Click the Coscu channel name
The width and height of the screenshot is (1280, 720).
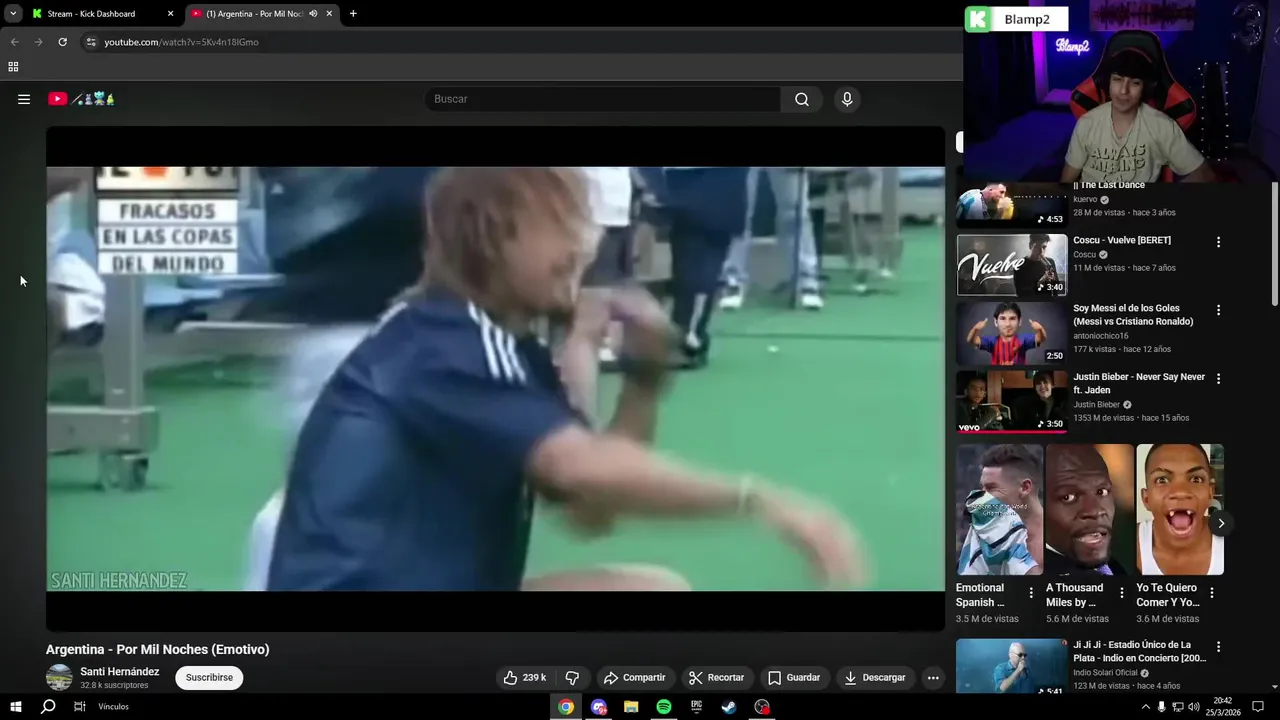point(1085,254)
